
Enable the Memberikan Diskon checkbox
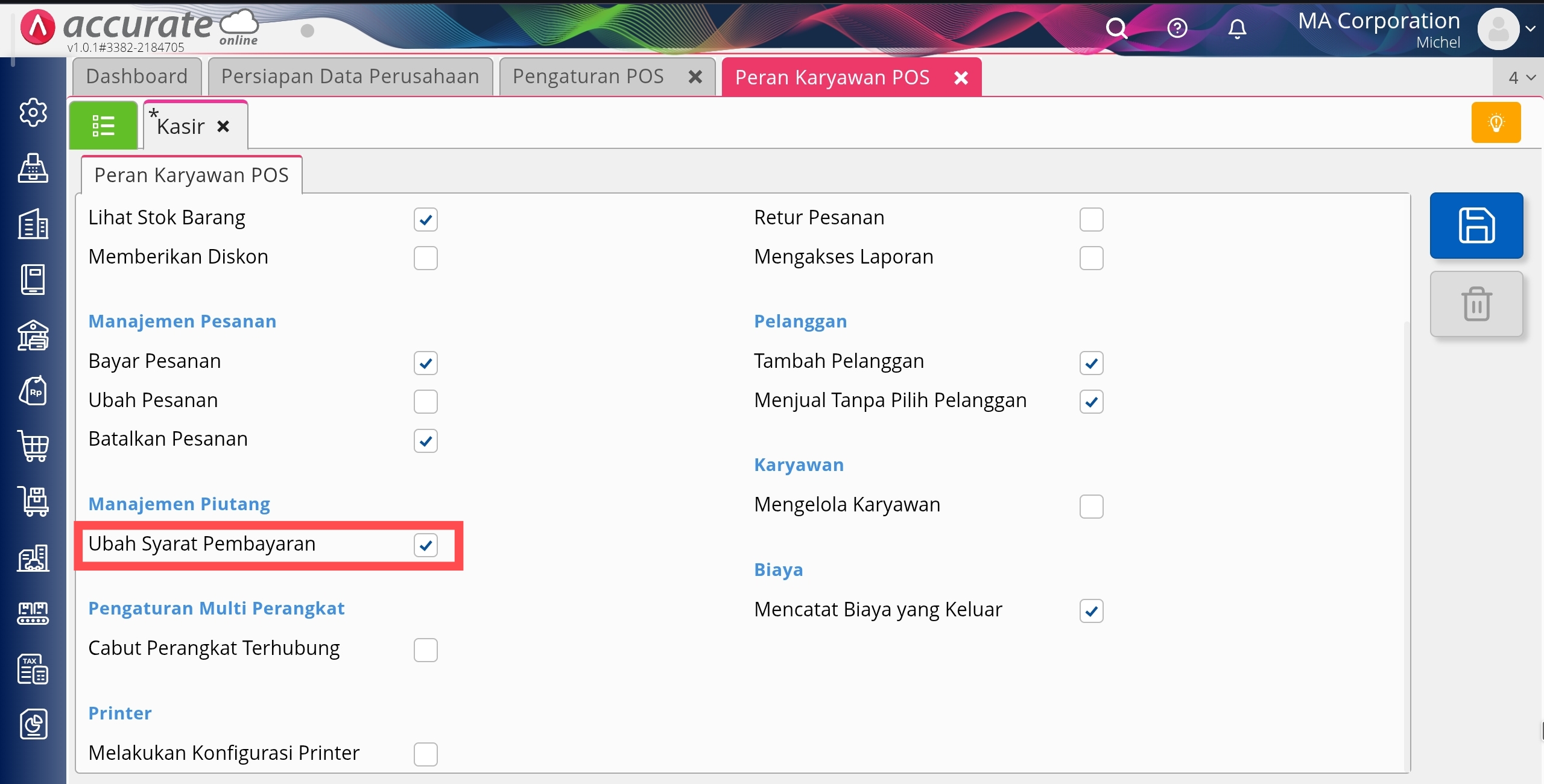(x=425, y=258)
